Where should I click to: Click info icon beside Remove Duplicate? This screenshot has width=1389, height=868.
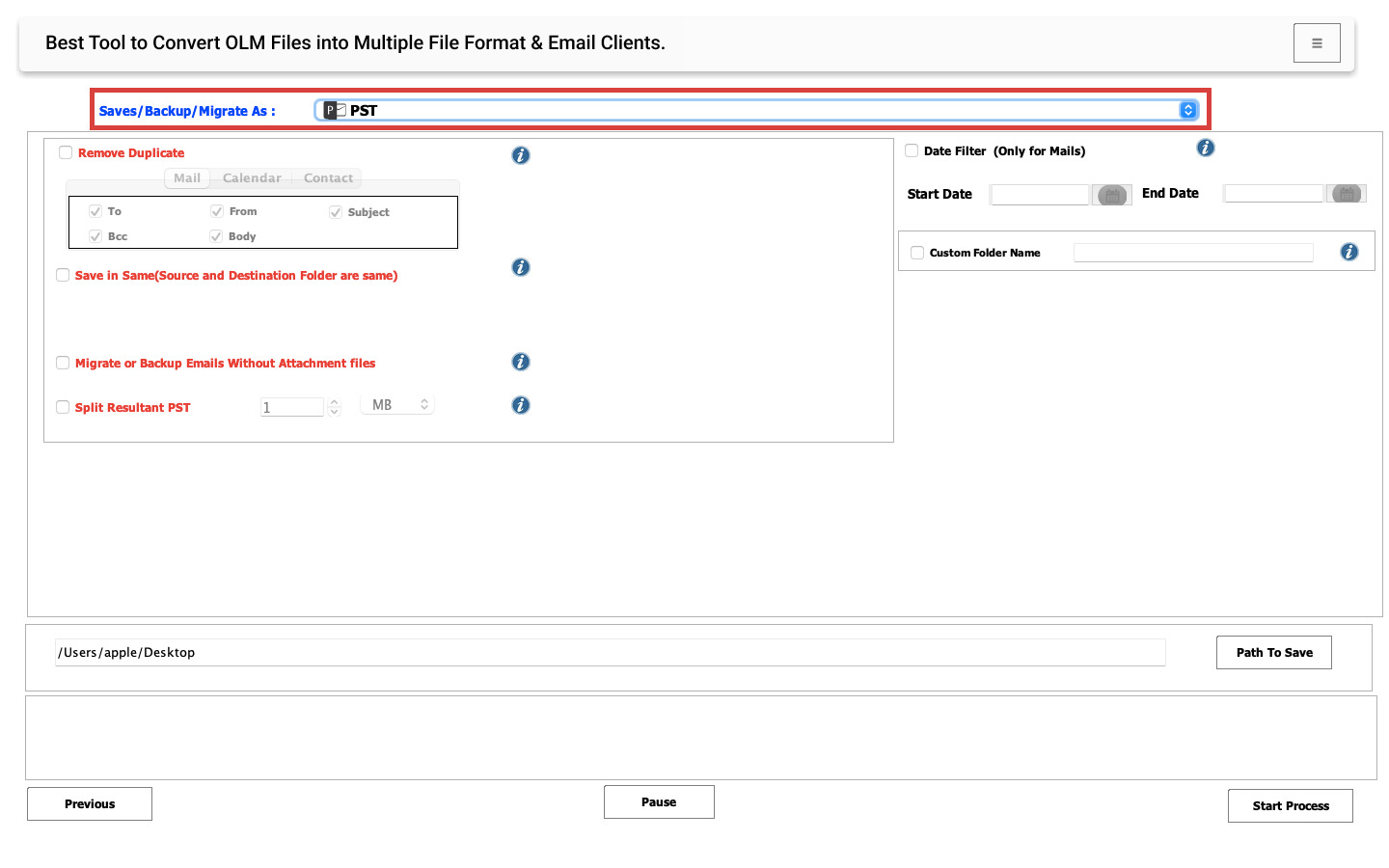(521, 155)
